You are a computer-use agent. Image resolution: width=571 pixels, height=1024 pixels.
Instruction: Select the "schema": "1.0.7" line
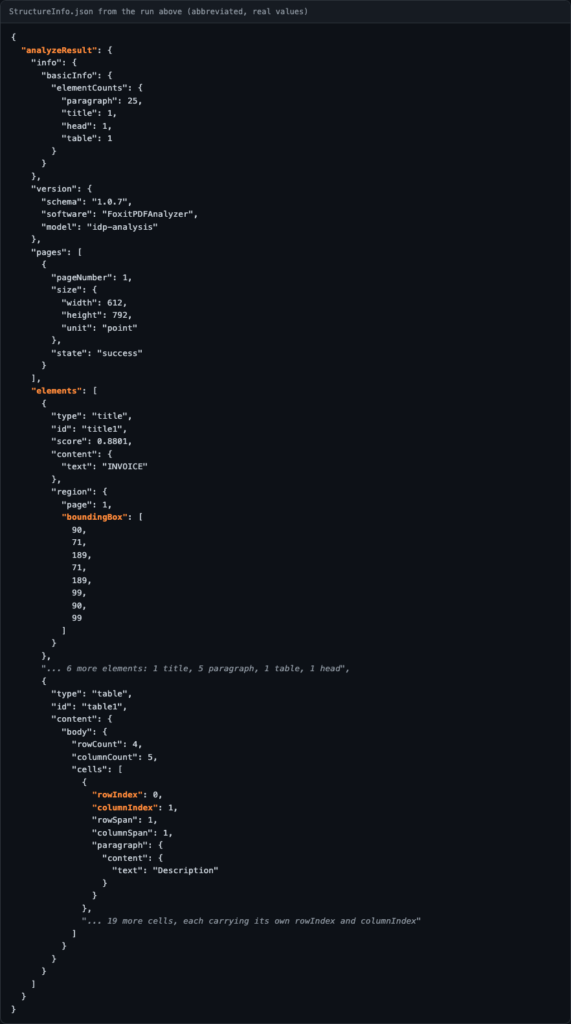pyautogui.click(x=86, y=202)
